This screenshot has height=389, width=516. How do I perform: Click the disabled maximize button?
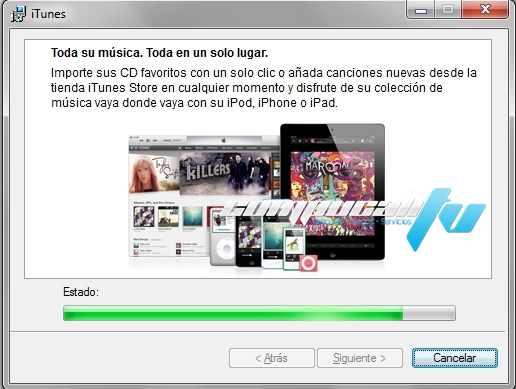(448, 9)
